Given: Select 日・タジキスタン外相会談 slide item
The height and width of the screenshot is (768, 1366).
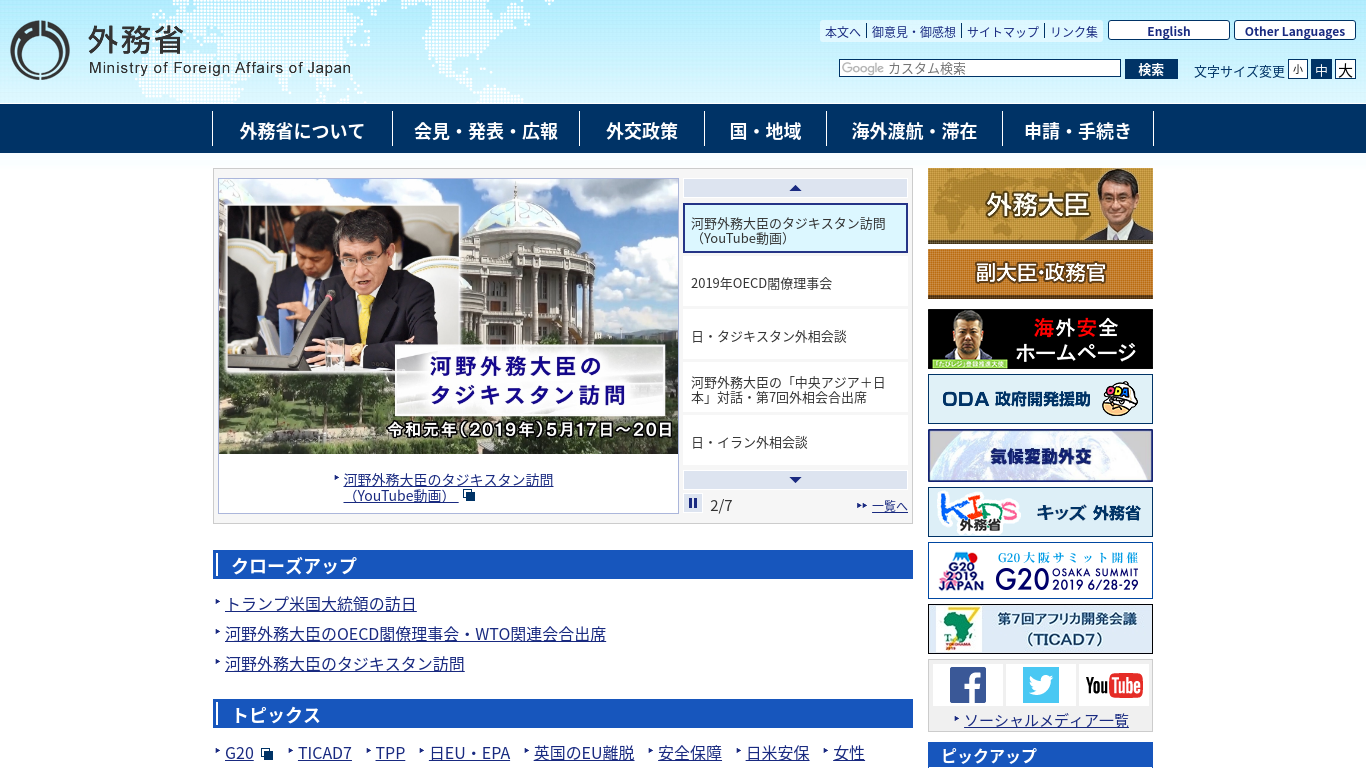Looking at the screenshot, I should point(795,336).
